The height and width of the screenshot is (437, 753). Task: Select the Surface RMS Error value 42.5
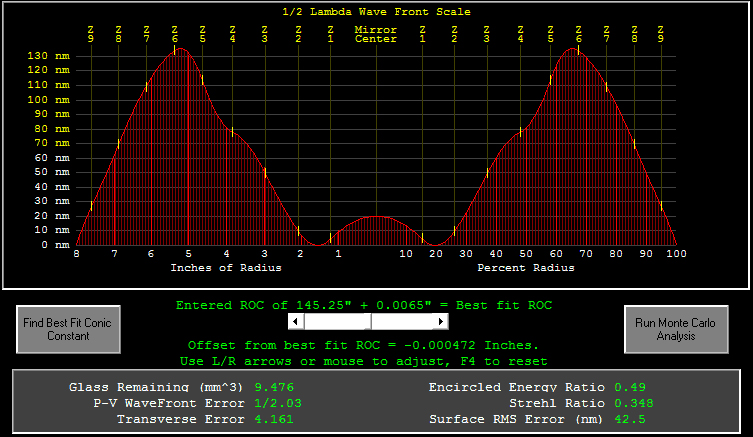click(x=630, y=419)
